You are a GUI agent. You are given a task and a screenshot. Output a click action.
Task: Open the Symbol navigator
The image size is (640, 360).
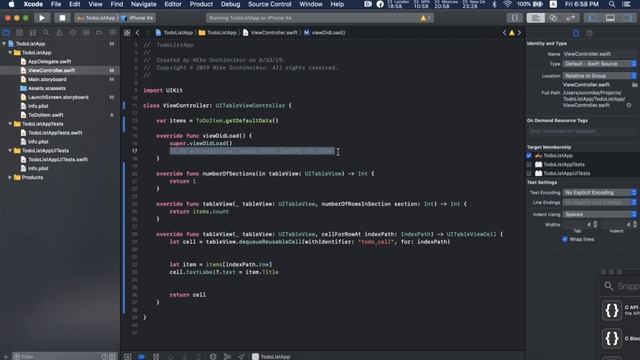(33, 33)
